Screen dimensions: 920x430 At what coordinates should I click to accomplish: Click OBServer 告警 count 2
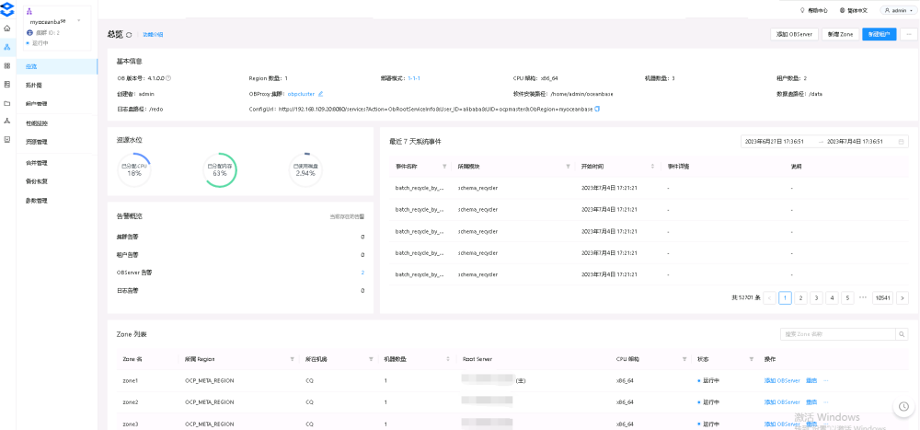point(363,272)
